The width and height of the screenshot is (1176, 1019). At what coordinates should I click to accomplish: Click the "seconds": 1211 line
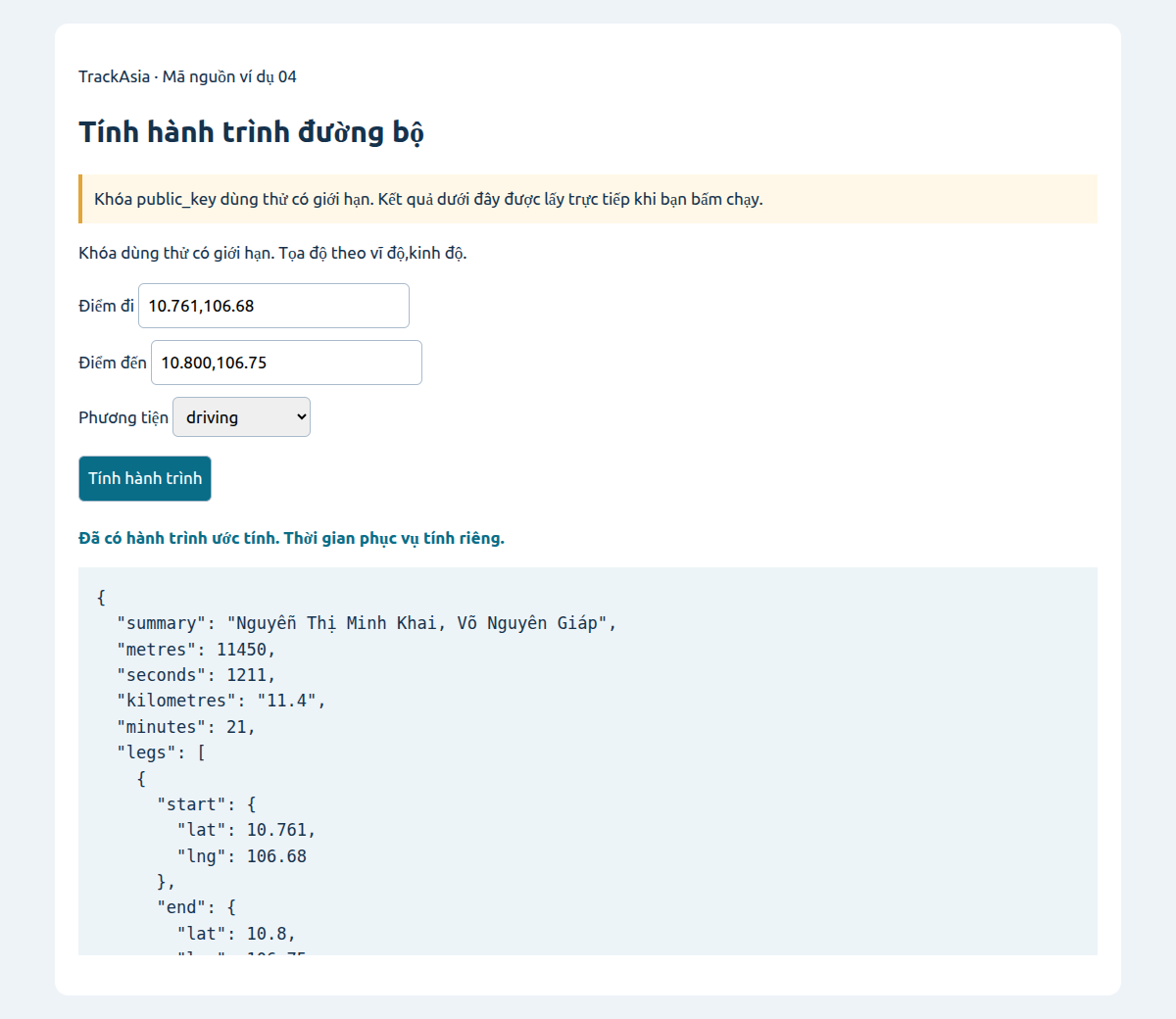[196, 675]
